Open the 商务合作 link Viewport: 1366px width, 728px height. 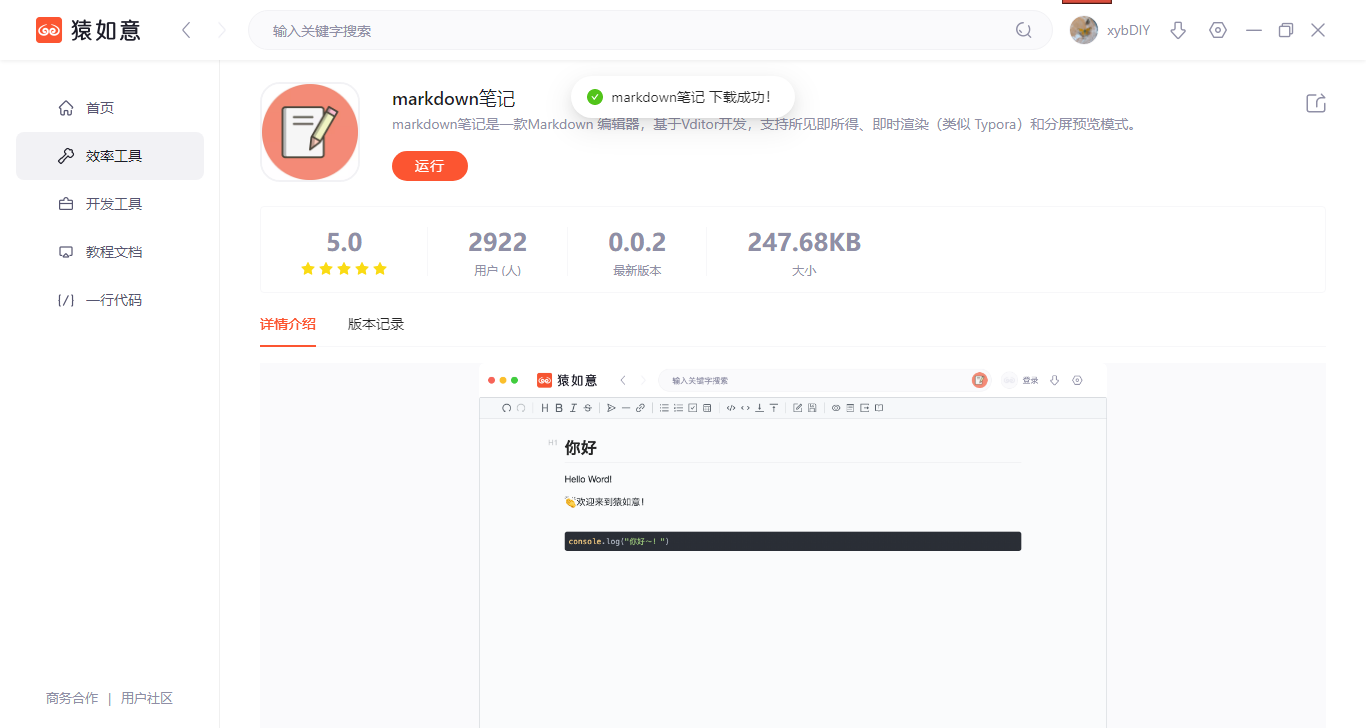(72, 698)
